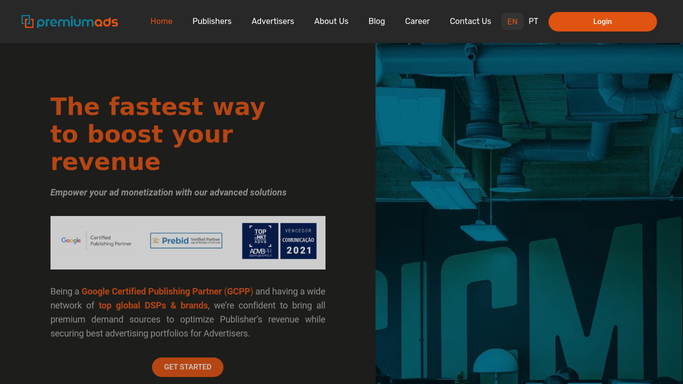Open Contact Us page
683x384 pixels.
click(x=470, y=21)
